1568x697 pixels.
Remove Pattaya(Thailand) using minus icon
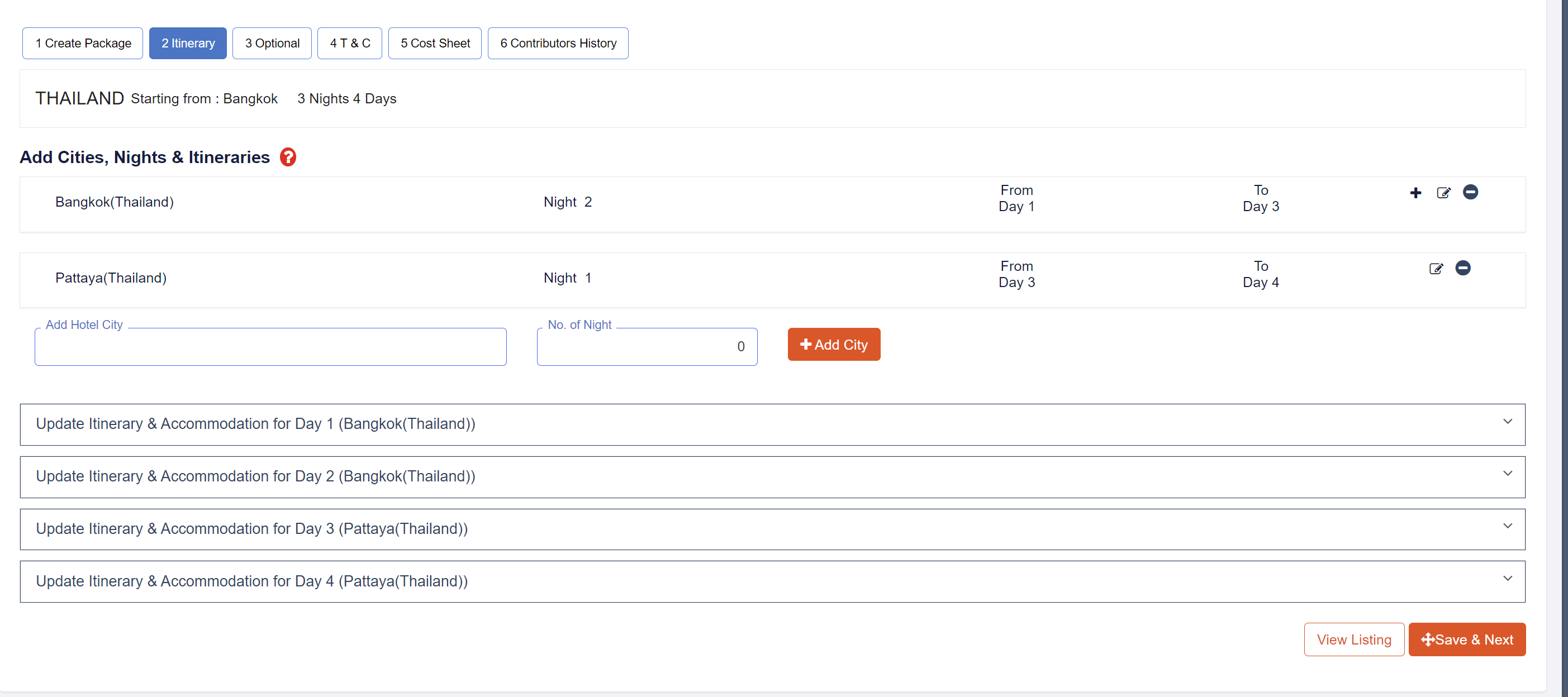pyautogui.click(x=1463, y=268)
